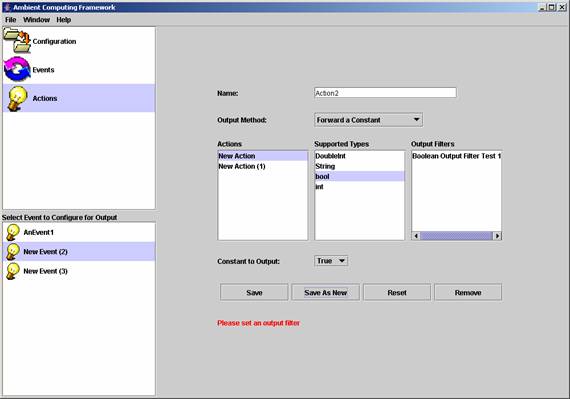Image resolution: width=570 pixels, height=399 pixels.
Task: Click the bulb icon beside New Event (2)
Action: click(x=13, y=251)
